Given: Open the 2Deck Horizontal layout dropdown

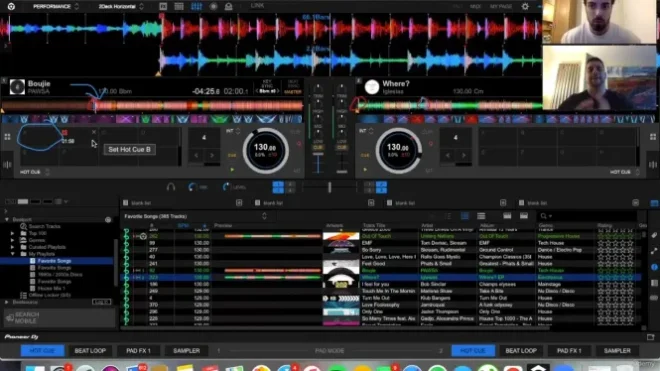Looking at the screenshot, I should pos(121,6).
